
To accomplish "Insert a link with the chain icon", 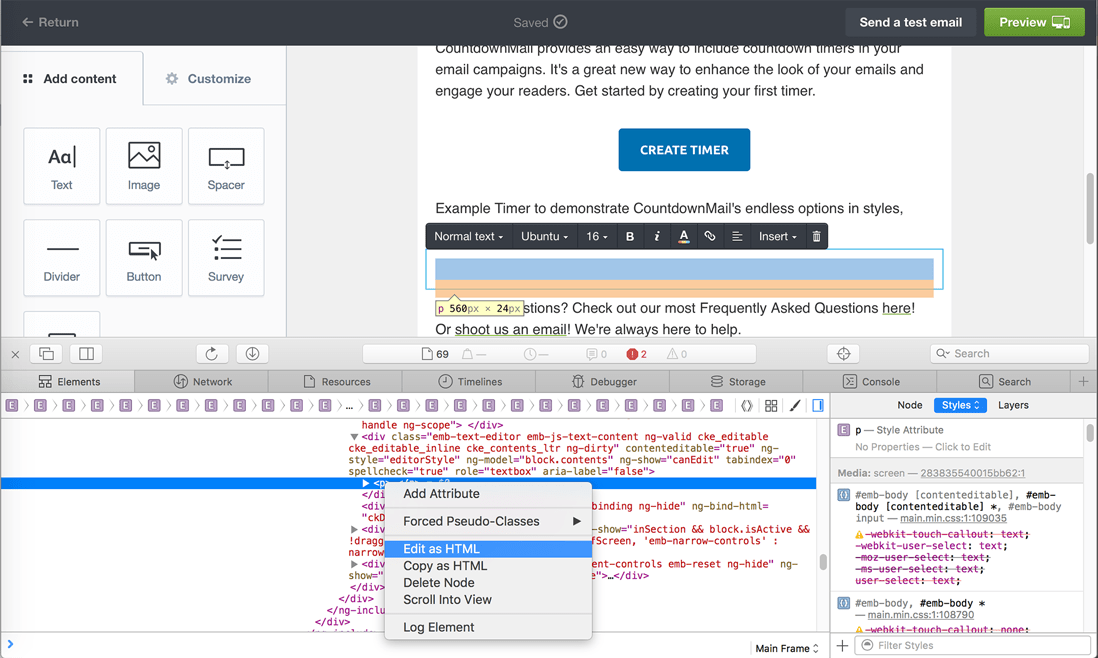I will pos(709,237).
